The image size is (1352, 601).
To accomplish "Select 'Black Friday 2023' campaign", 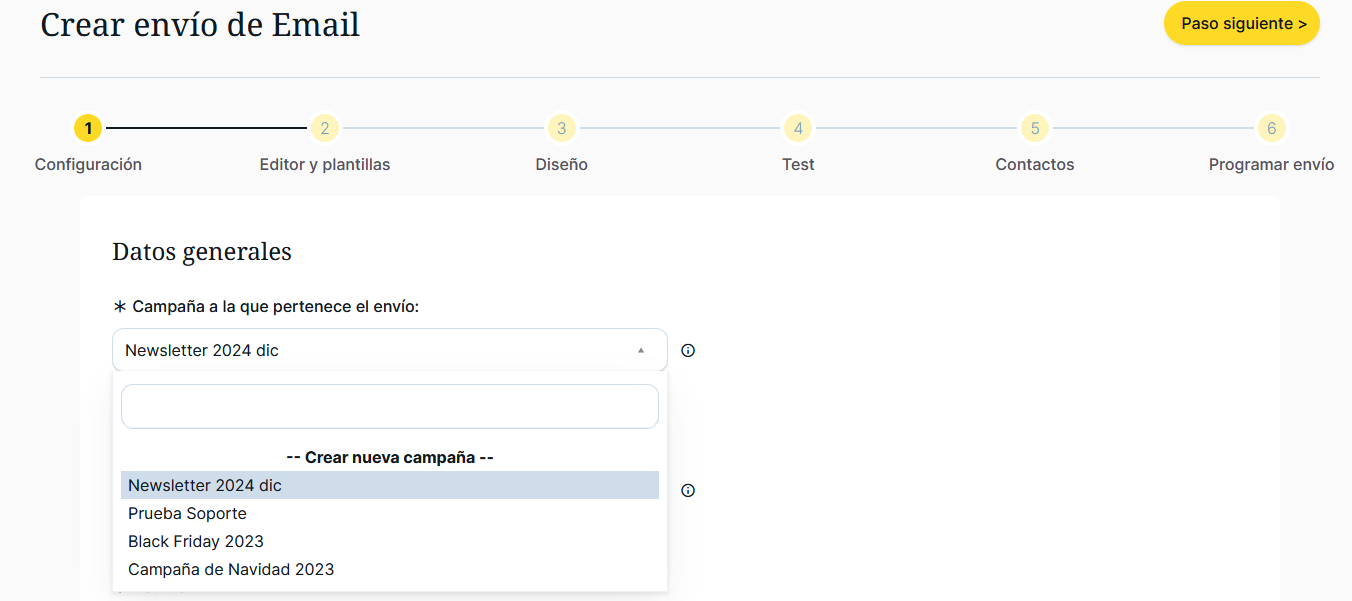I will (x=390, y=541).
